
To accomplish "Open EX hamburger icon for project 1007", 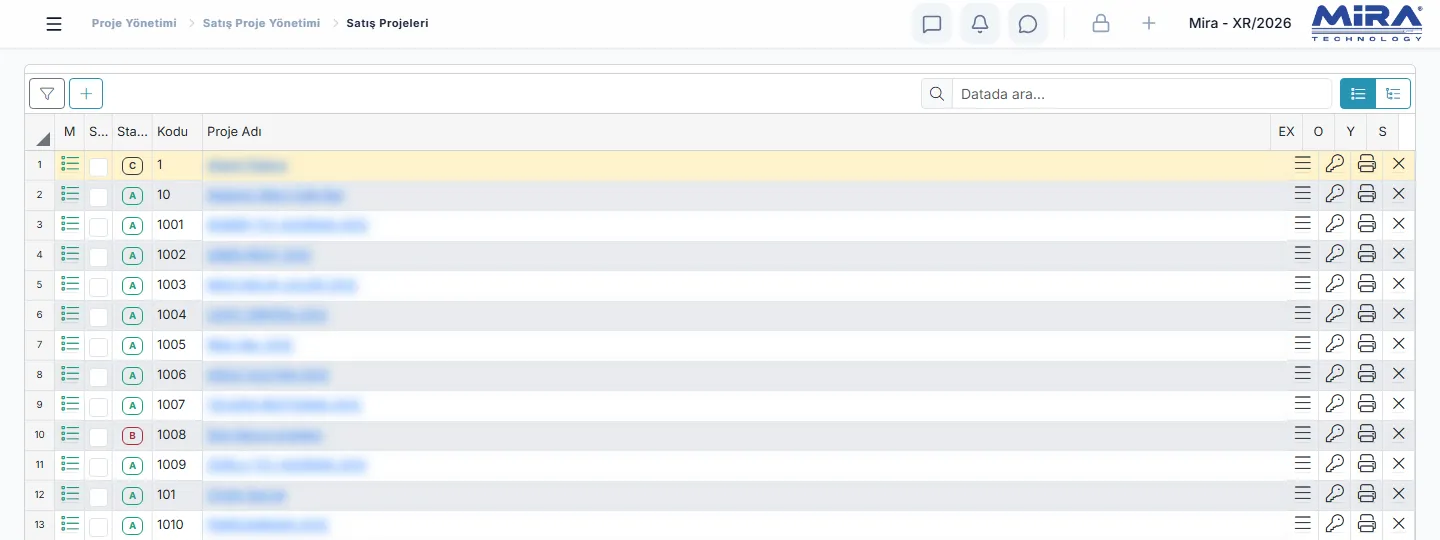I will click(1302, 404).
